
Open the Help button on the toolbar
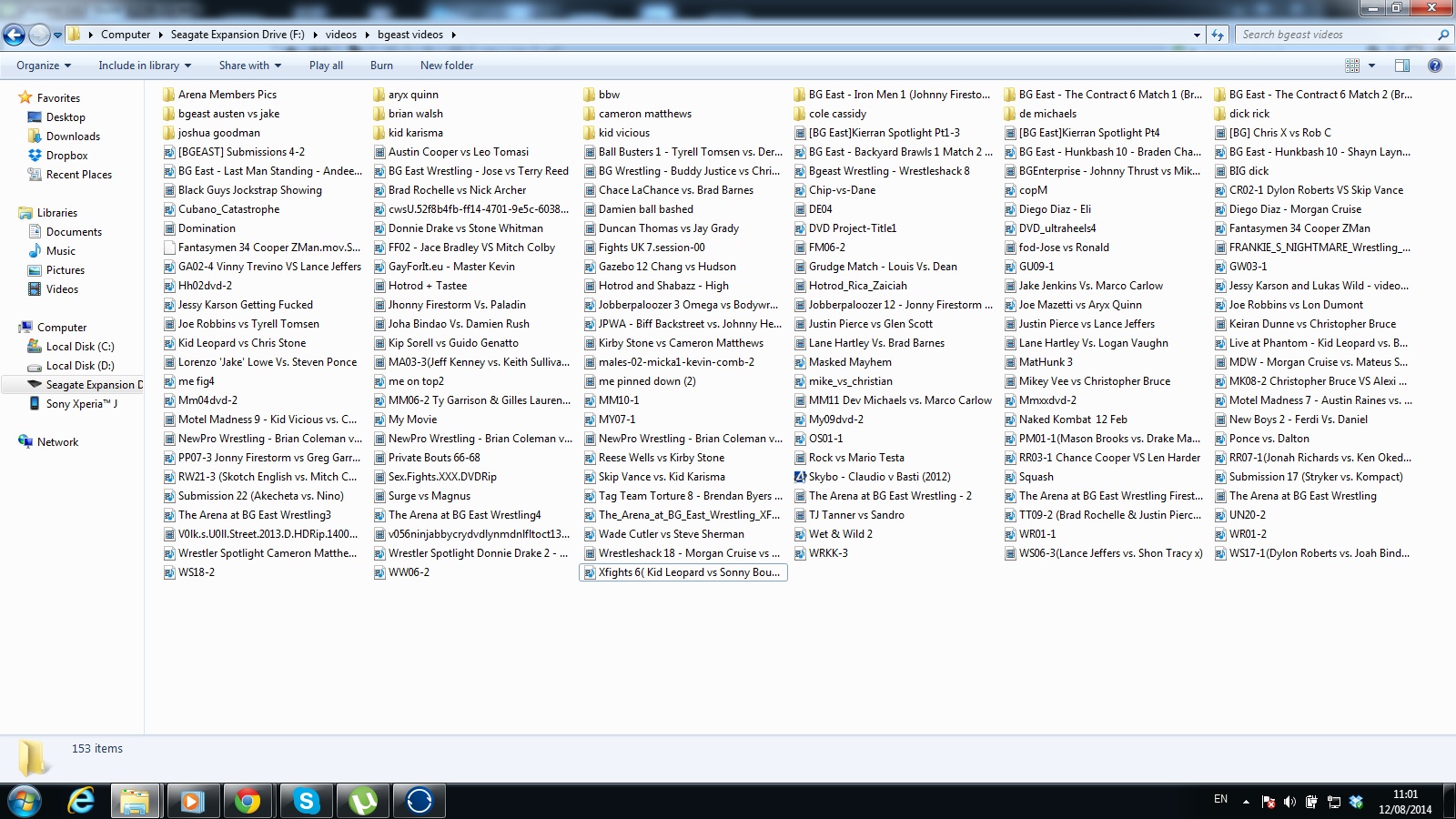(x=1436, y=65)
